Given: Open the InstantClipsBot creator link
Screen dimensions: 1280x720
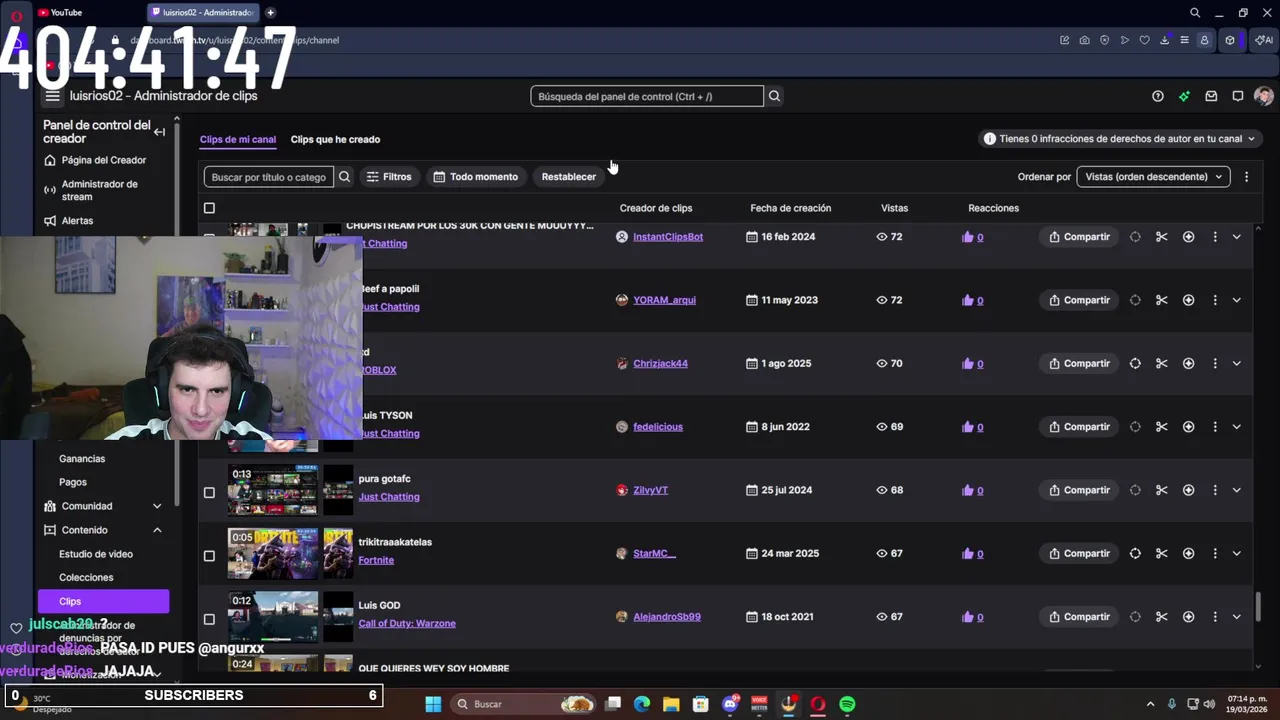Looking at the screenshot, I should (x=668, y=237).
